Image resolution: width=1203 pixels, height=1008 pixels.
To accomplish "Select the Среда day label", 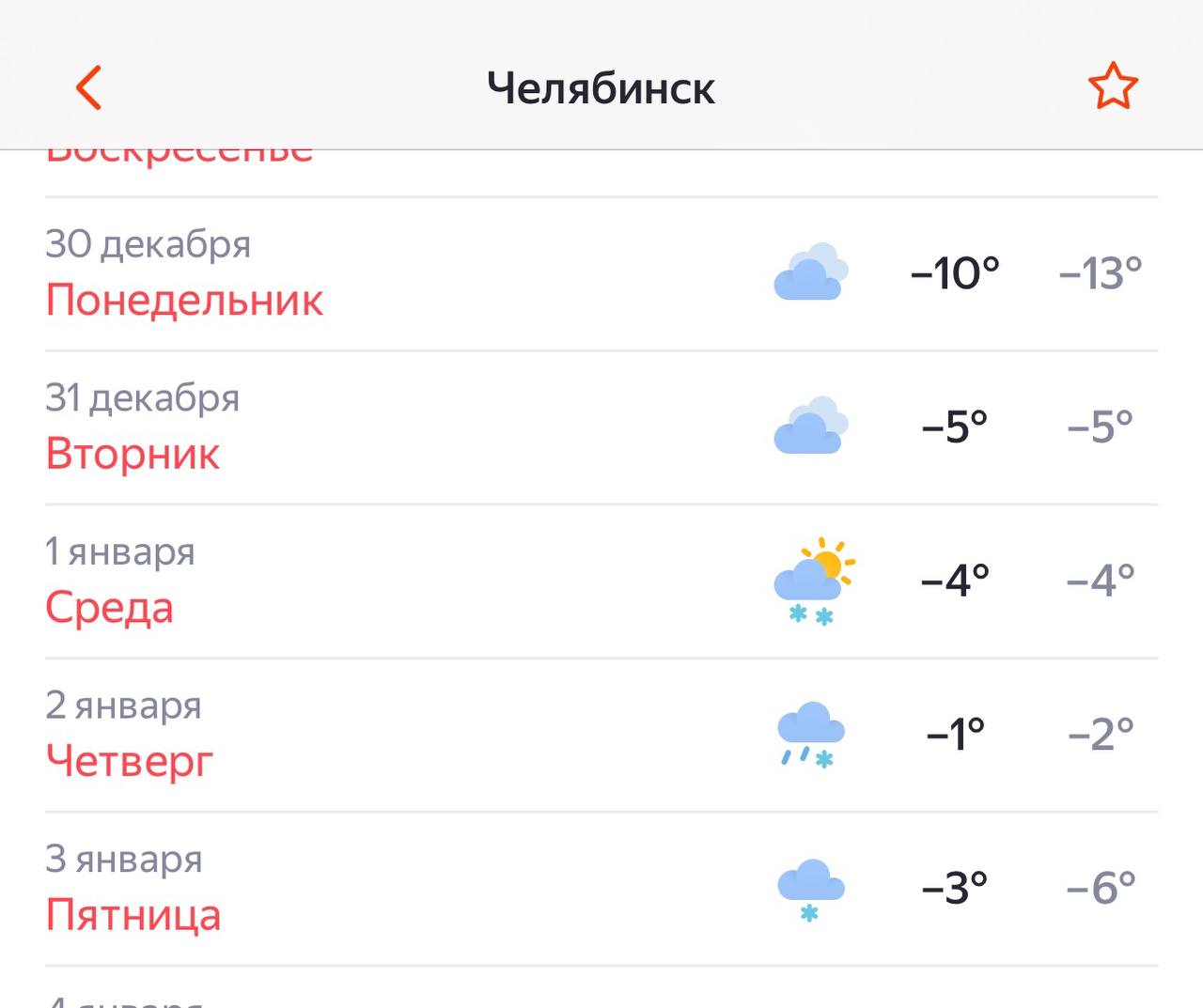I will pos(109,608).
